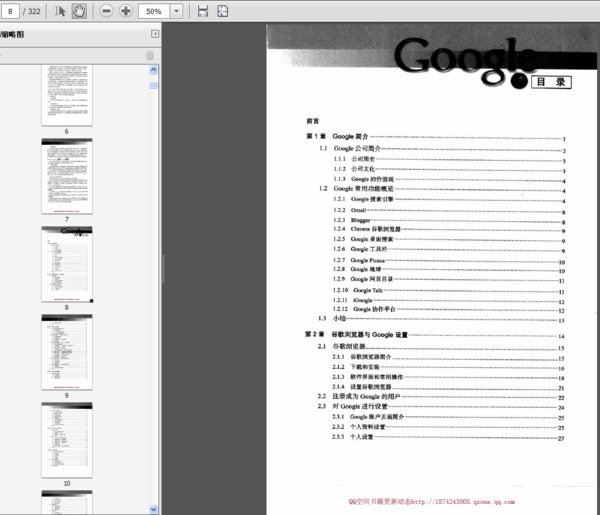This screenshot has height=515, width=600.
Task: Choose the Select tool arrow icon
Action: [x=60, y=11]
